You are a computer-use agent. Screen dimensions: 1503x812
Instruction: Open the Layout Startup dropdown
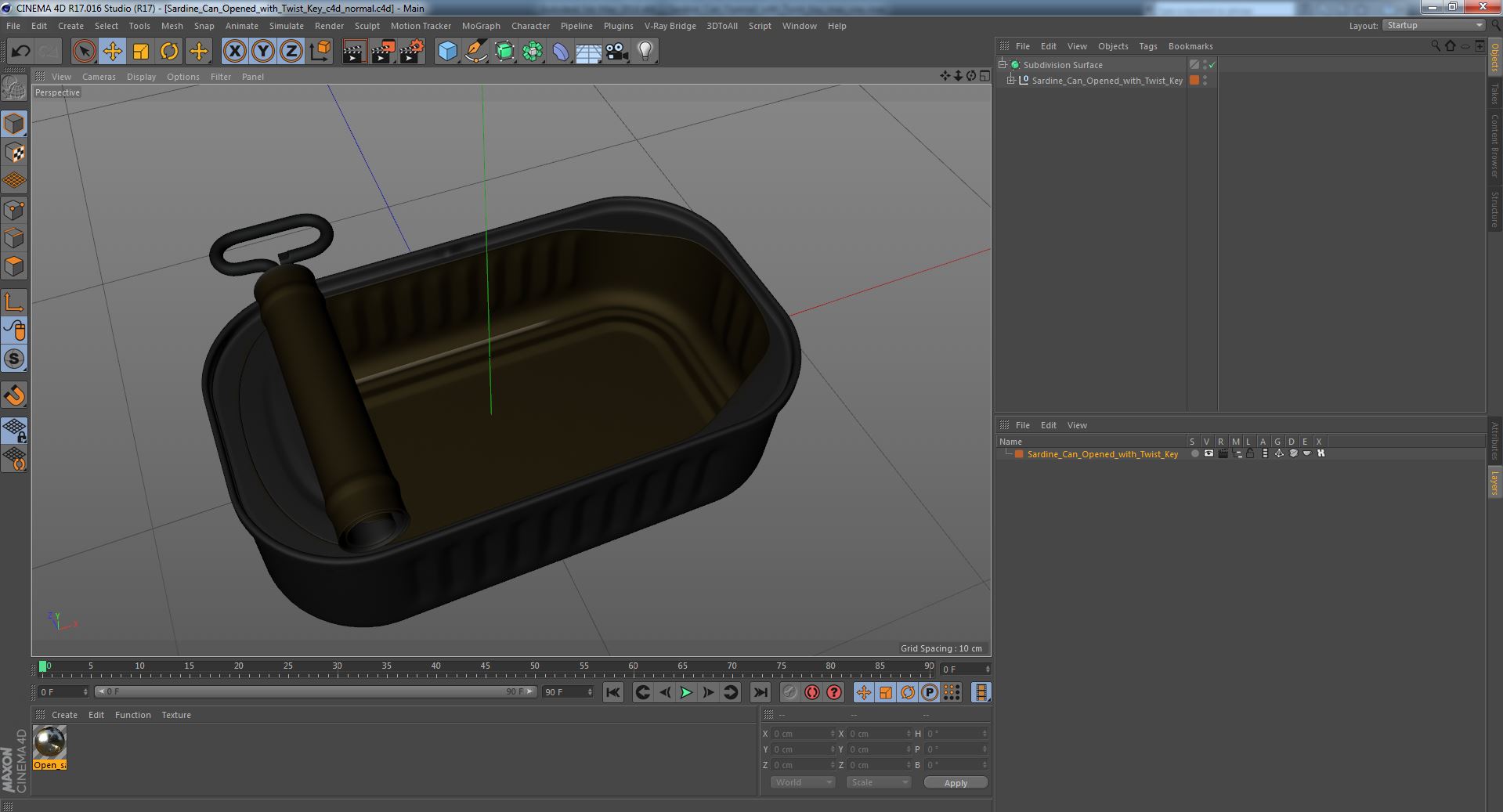(1433, 25)
